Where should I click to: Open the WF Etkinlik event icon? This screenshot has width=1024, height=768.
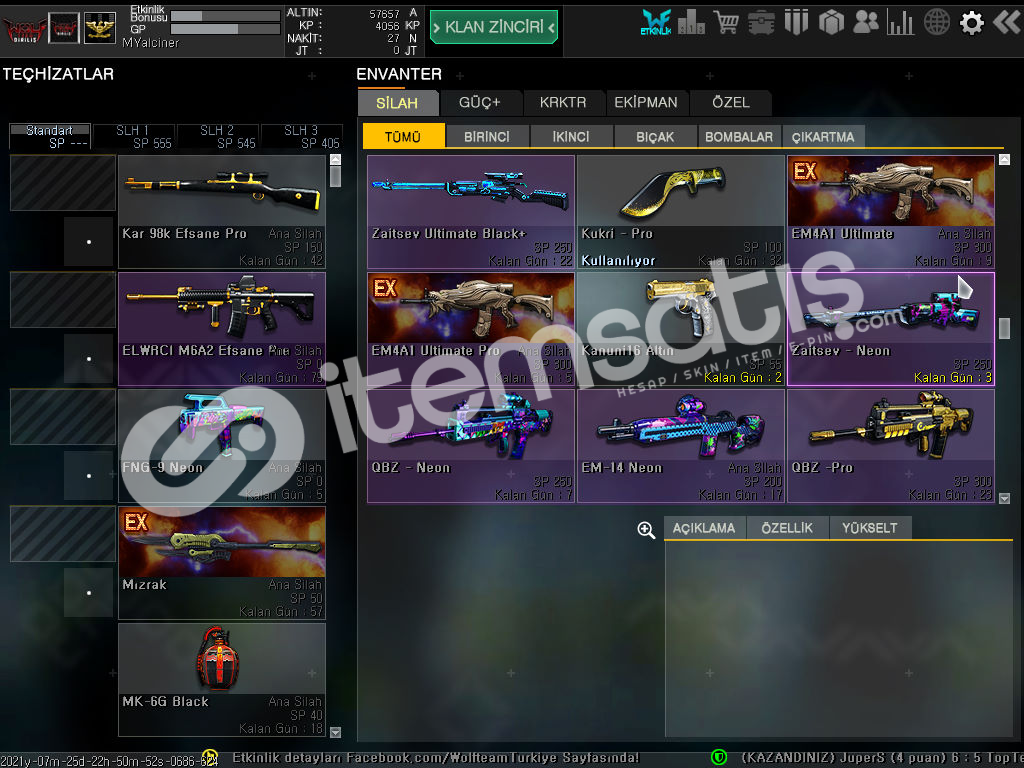pyautogui.click(x=656, y=23)
